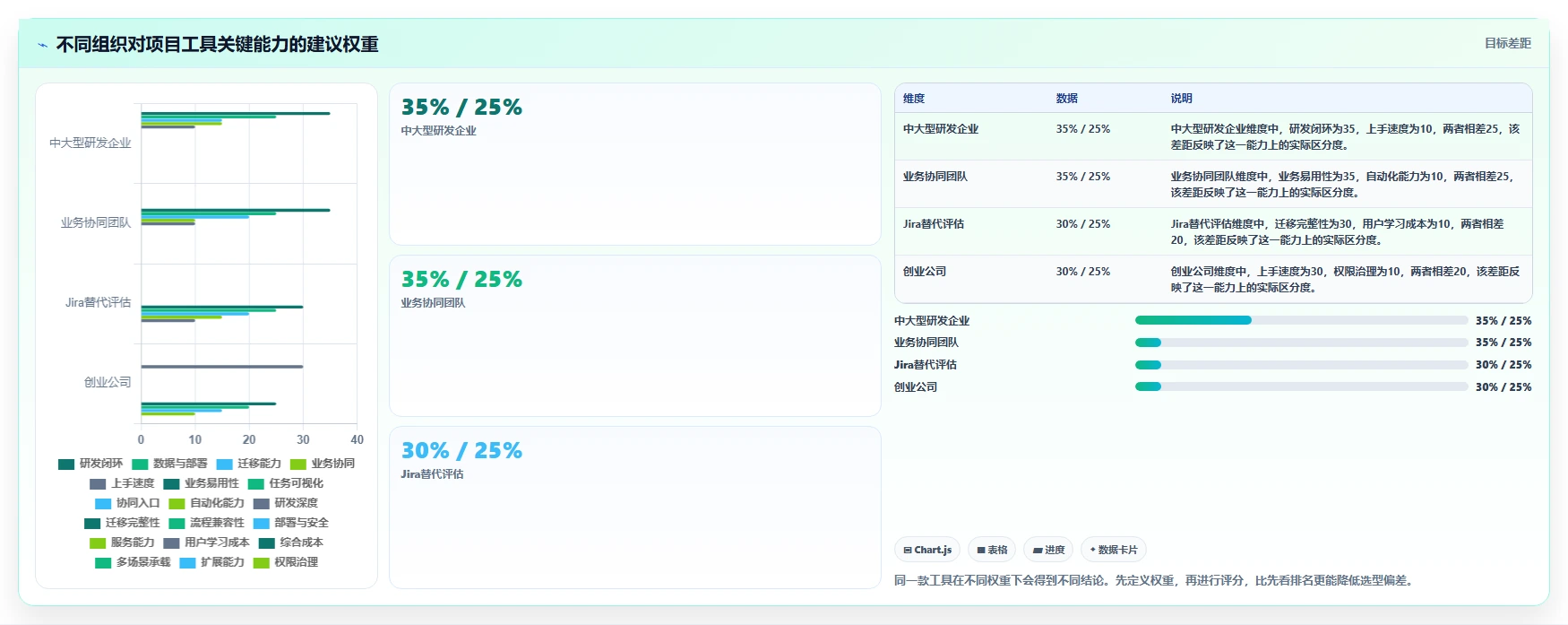
Task: Hide the 业务易用性 legend series
Action: pyautogui.click(x=201, y=483)
